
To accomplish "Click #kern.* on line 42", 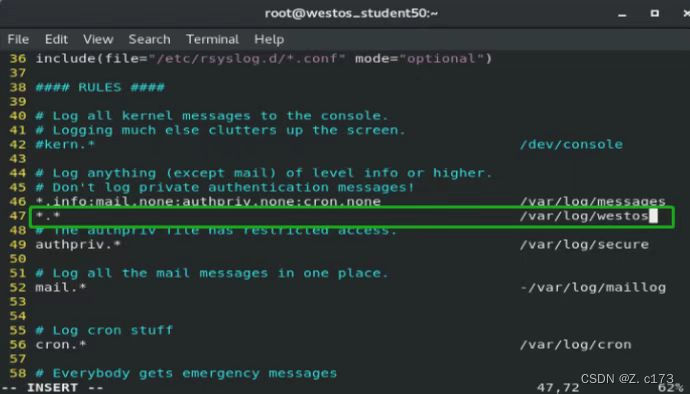I will 65,144.
